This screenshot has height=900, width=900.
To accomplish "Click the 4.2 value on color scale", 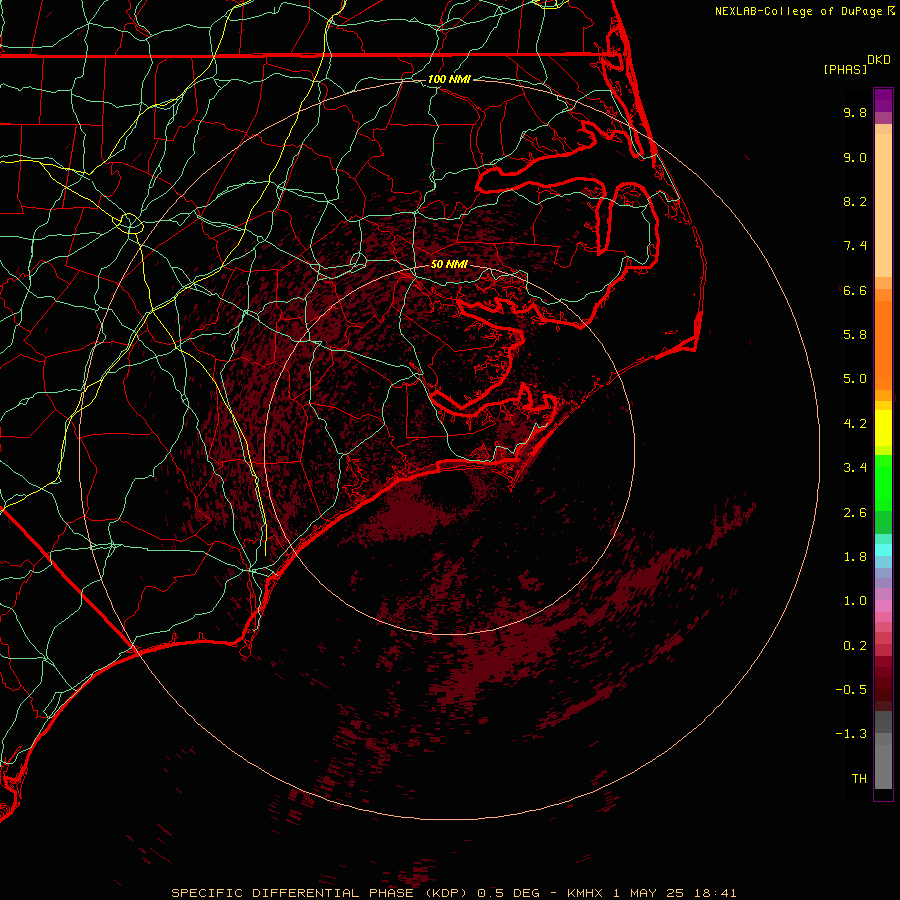I will click(x=855, y=424).
